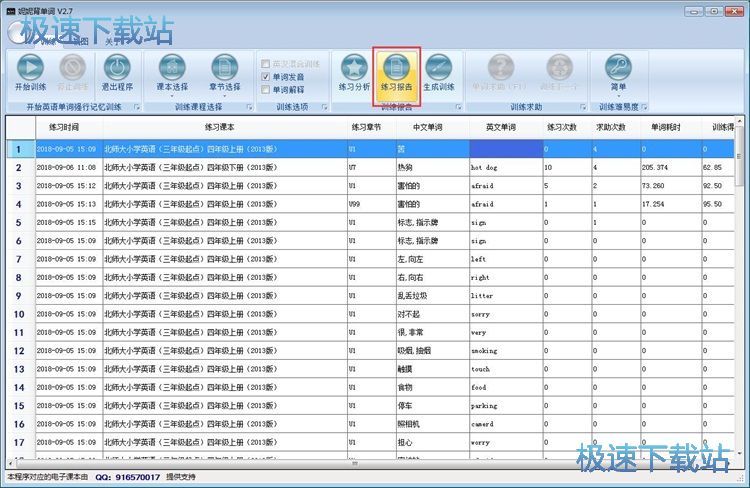Click the U7 chapter cell
This screenshot has width=750, height=488.
(372, 167)
